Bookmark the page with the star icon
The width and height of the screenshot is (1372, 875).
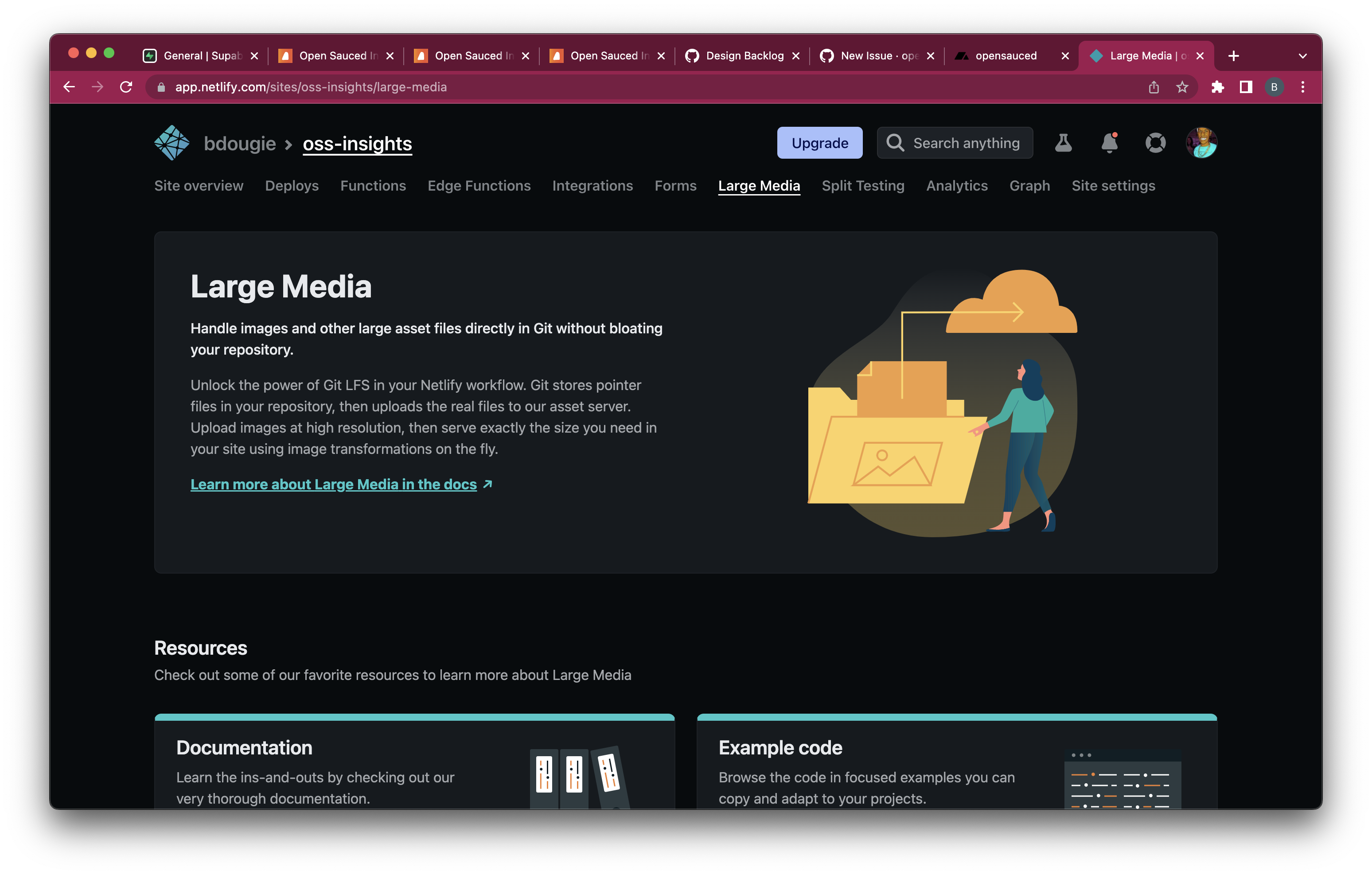pyautogui.click(x=1182, y=86)
